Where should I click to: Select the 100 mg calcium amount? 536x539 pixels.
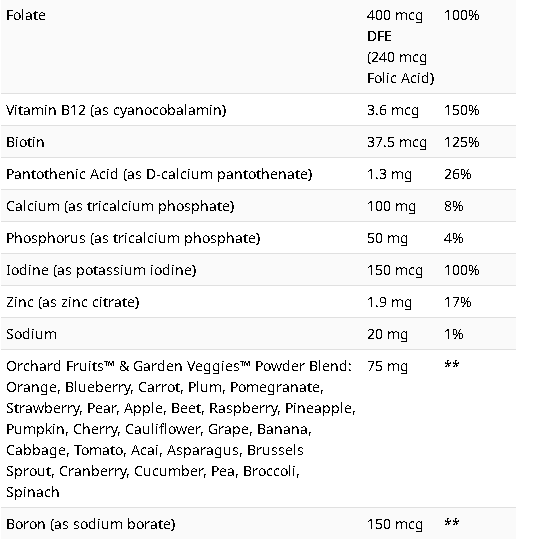coord(391,206)
